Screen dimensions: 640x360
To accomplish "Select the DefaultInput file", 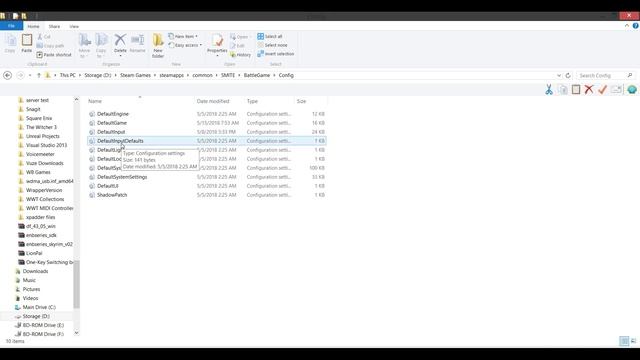I will click(x=111, y=132).
